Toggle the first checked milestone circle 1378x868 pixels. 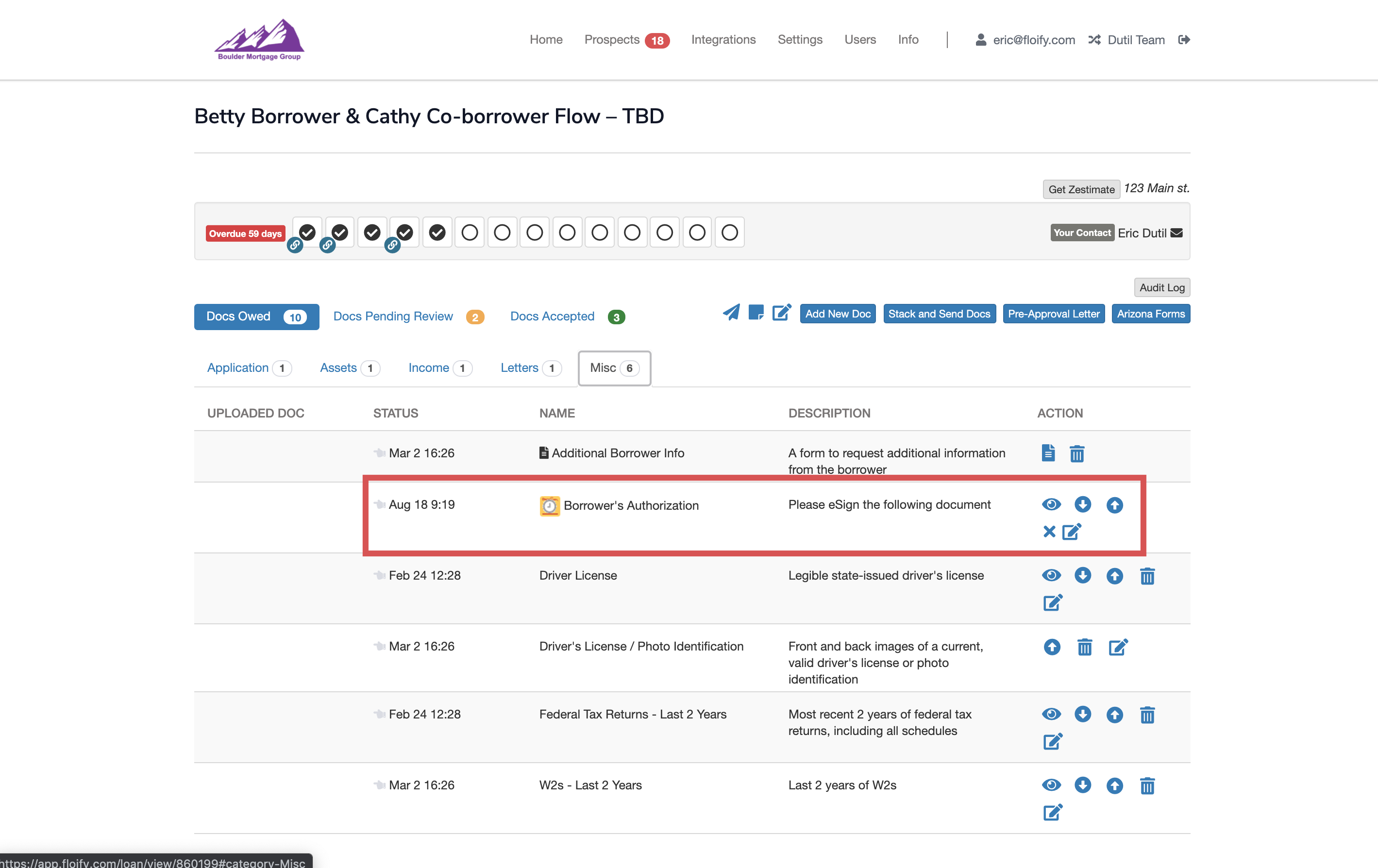coord(307,233)
